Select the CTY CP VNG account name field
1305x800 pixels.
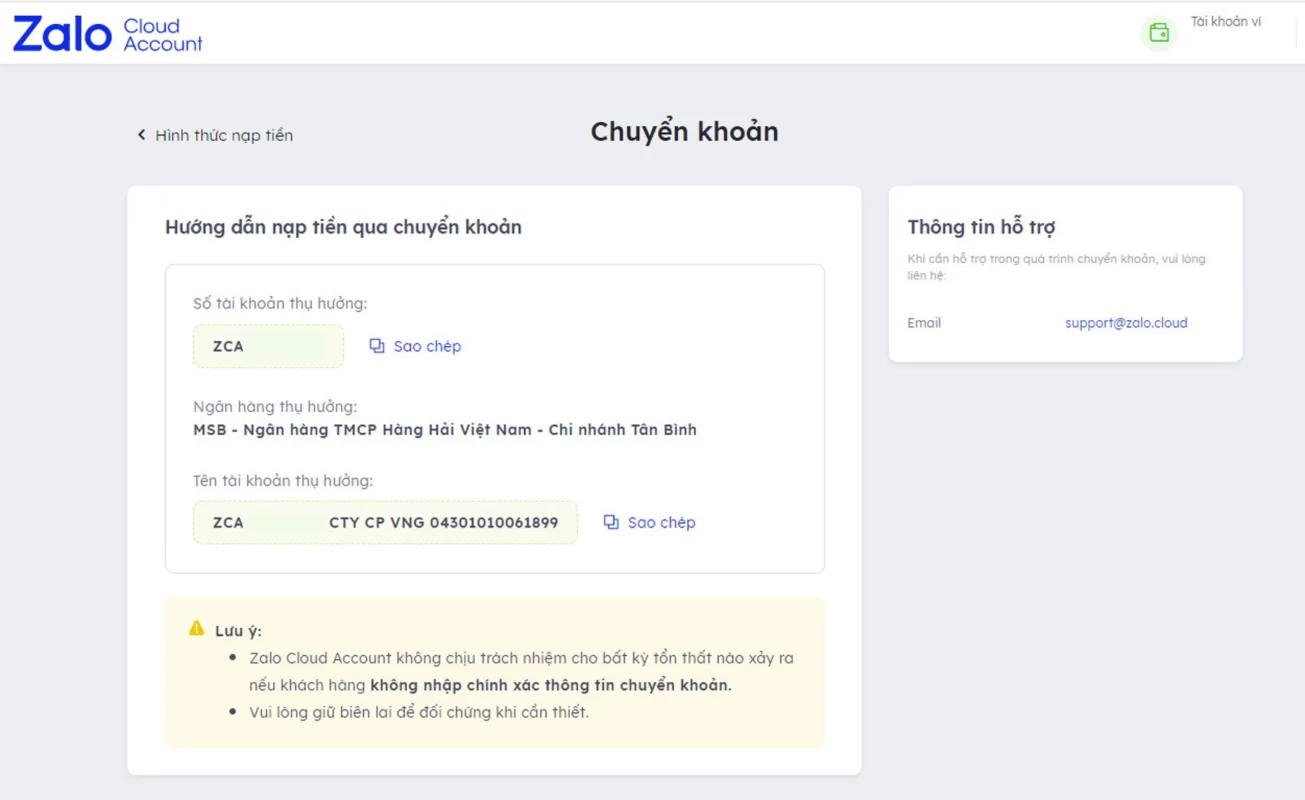click(x=385, y=522)
